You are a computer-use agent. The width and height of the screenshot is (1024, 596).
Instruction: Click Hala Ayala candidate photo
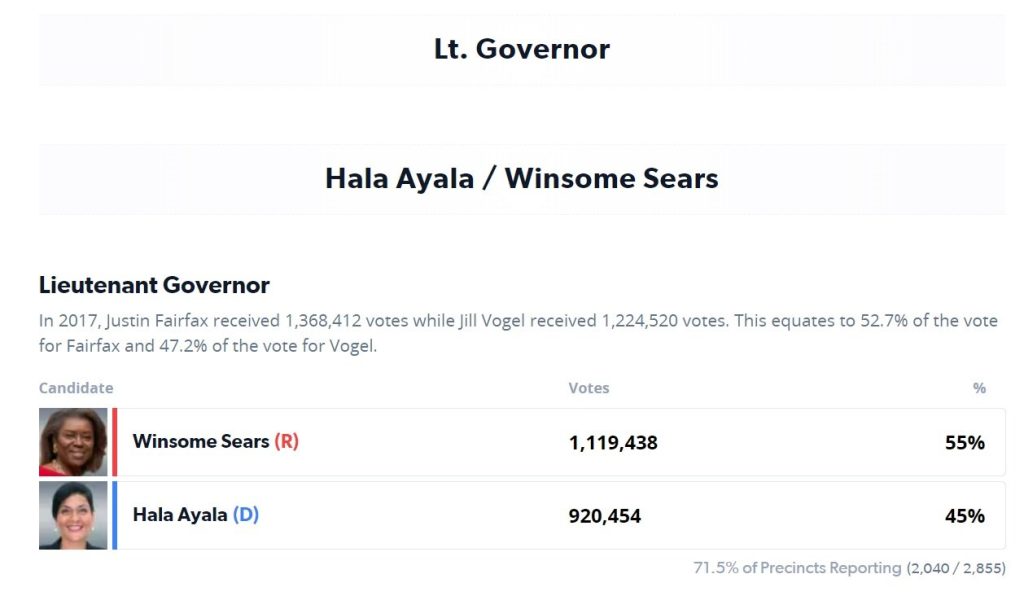[x=73, y=516]
